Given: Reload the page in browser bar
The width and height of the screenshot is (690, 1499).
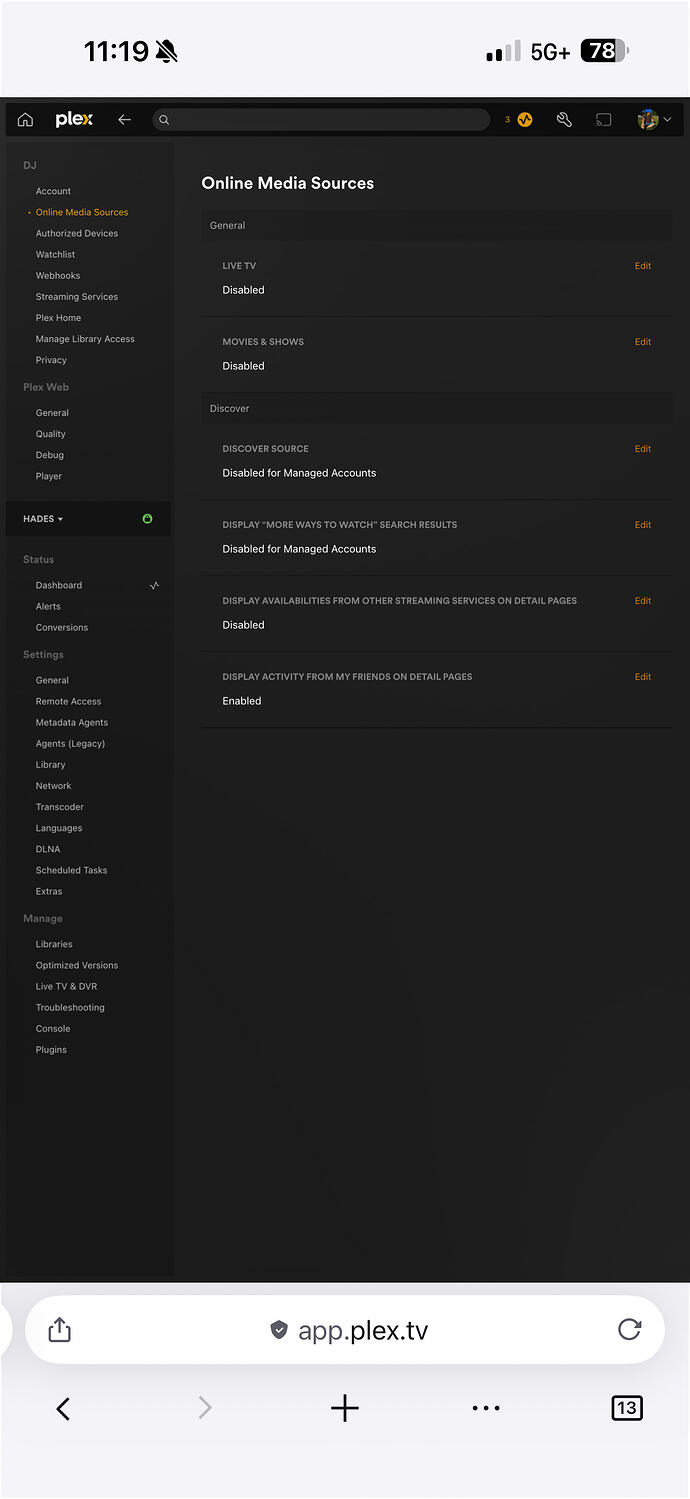Looking at the screenshot, I should coord(629,1329).
